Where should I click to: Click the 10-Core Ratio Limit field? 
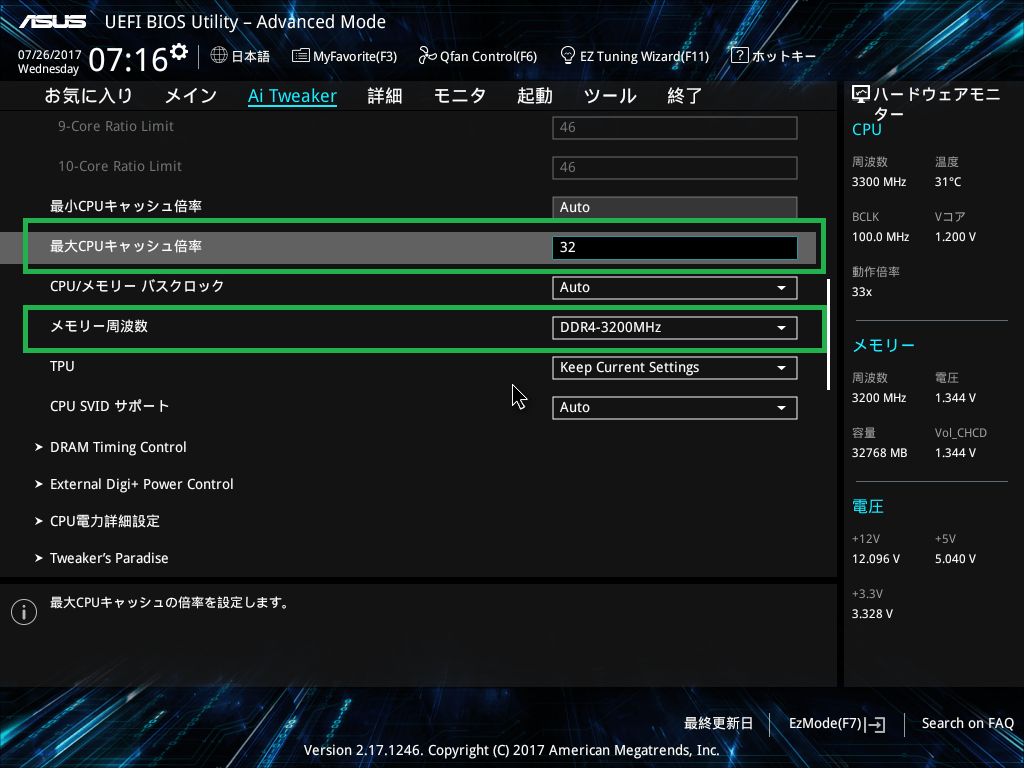pyautogui.click(x=675, y=168)
